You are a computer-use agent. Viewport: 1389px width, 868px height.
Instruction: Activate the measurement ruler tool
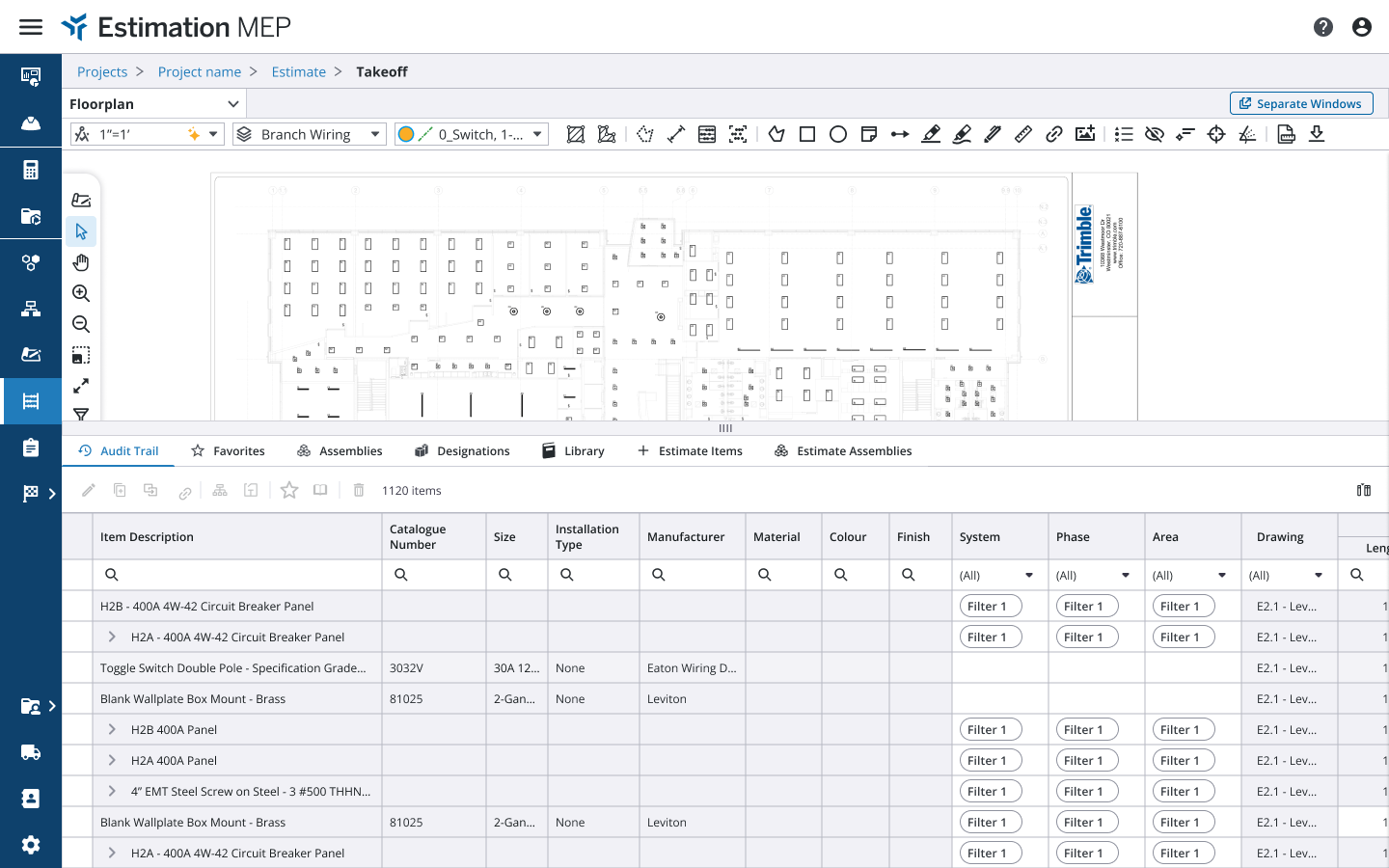coord(1022,134)
